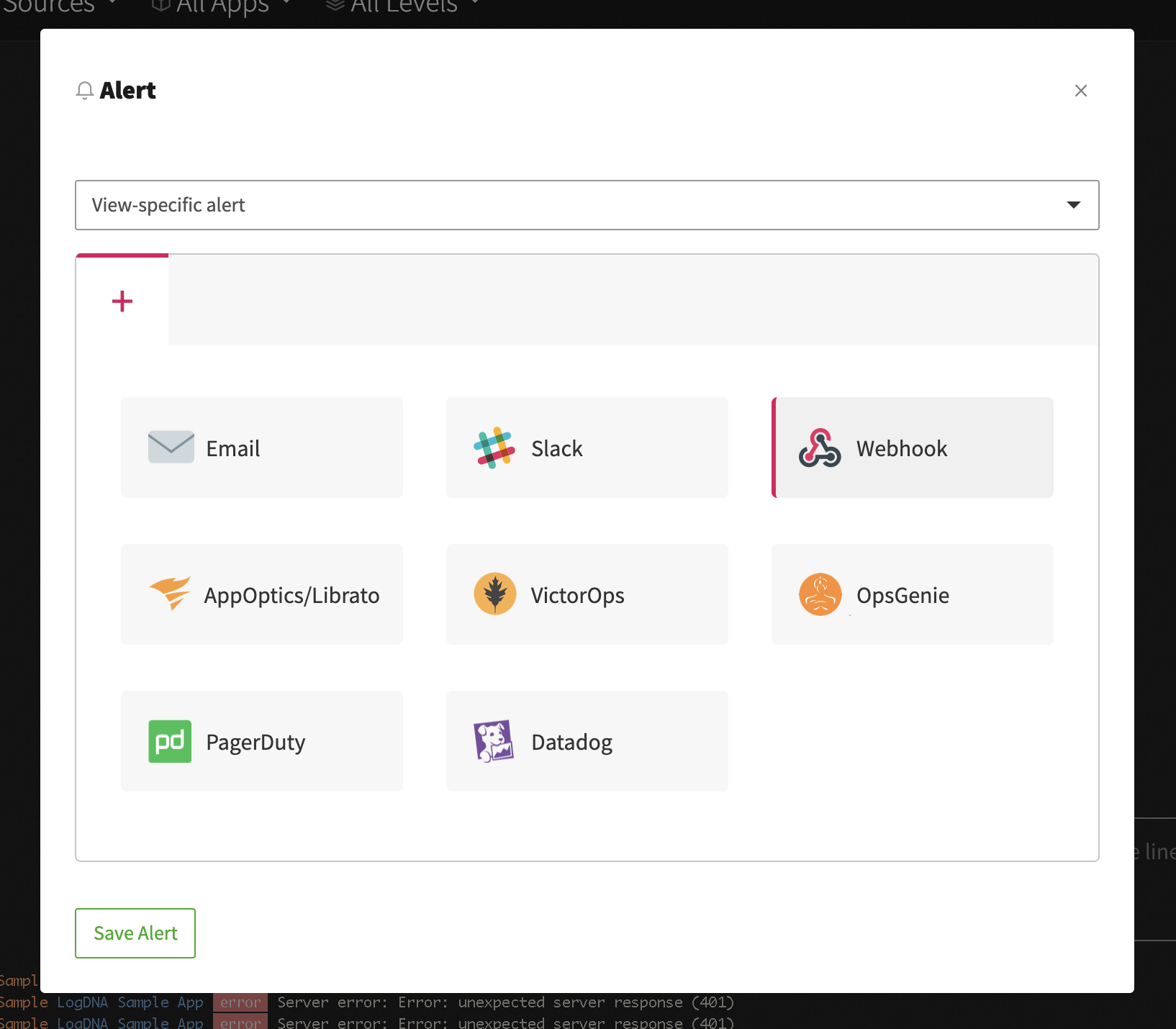The width and height of the screenshot is (1176, 1029).
Task: Pick AppOptics/Librato integration
Action: click(x=262, y=594)
